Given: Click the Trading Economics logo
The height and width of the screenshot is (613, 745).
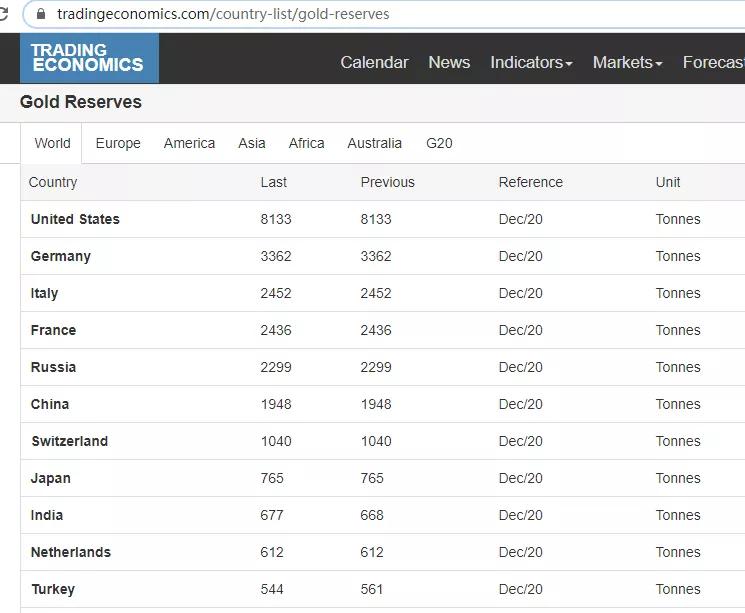Looking at the screenshot, I should click(x=89, y=58).
